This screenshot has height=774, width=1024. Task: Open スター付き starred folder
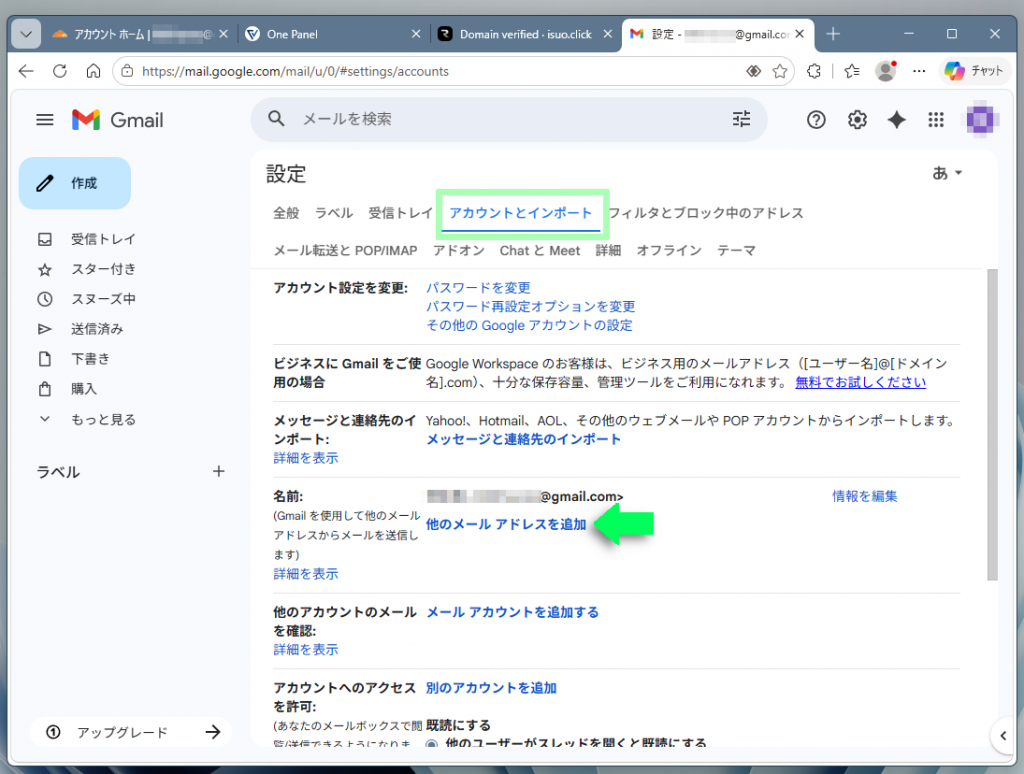coord(103,269)
